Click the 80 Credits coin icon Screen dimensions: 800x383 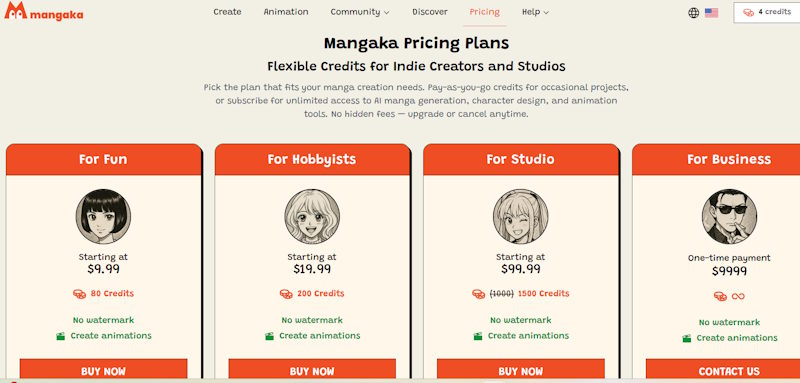tap(79, 294)
